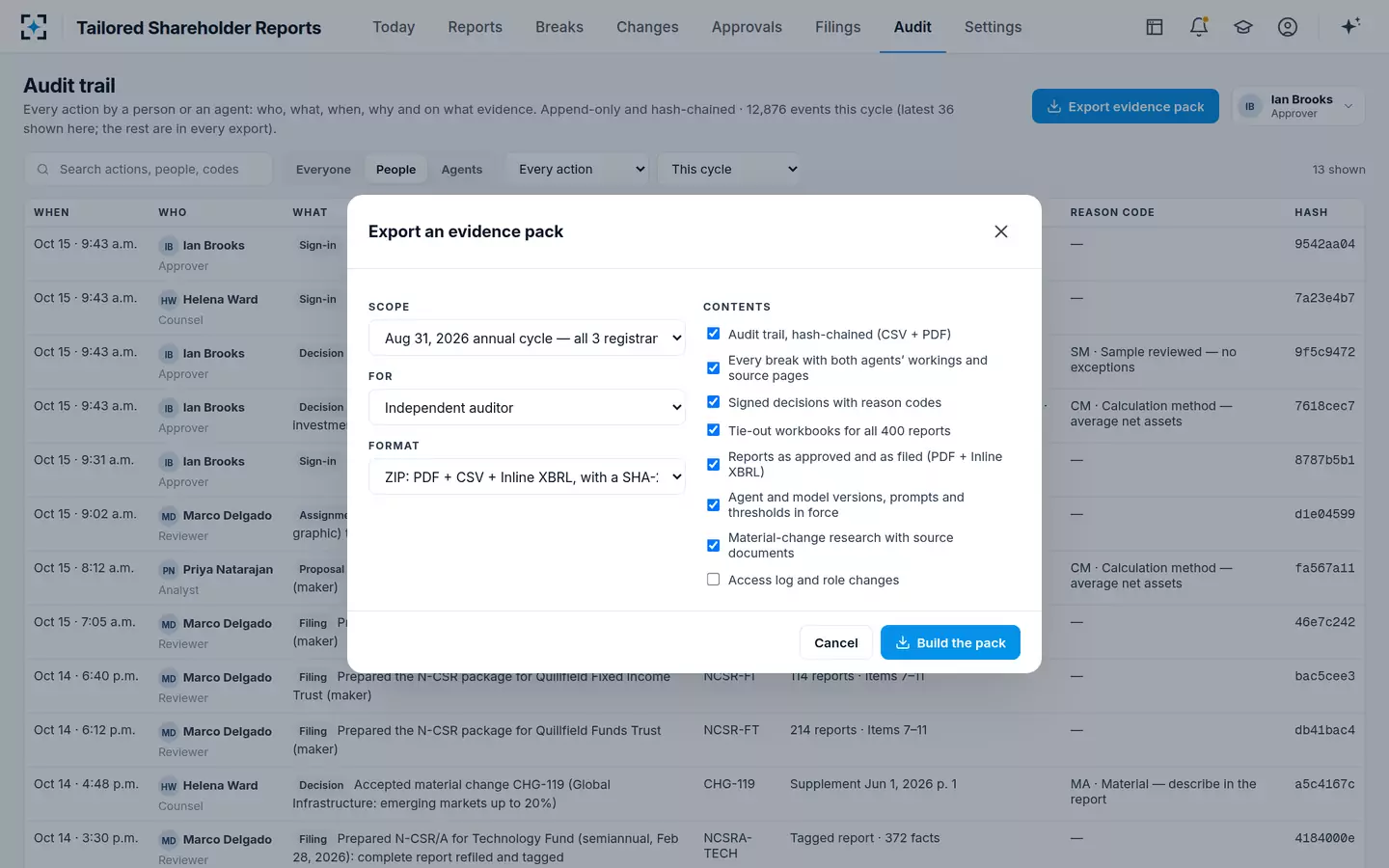1389x868 pixels.
Task: Click the NCSR-FT reference cell
Action: click(731, 730)
